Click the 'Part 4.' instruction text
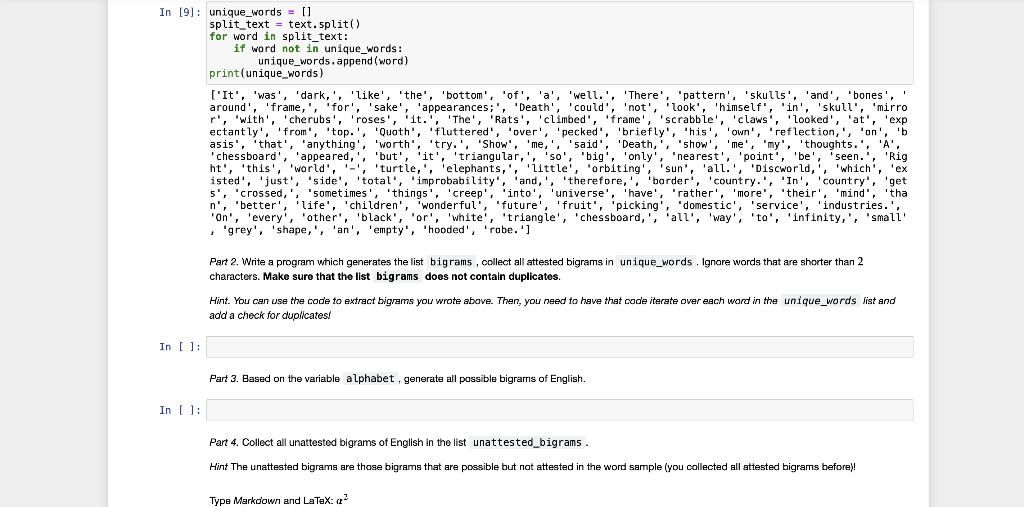The height and width of the screenshot is (507, 1024). (x=398, y=442)
